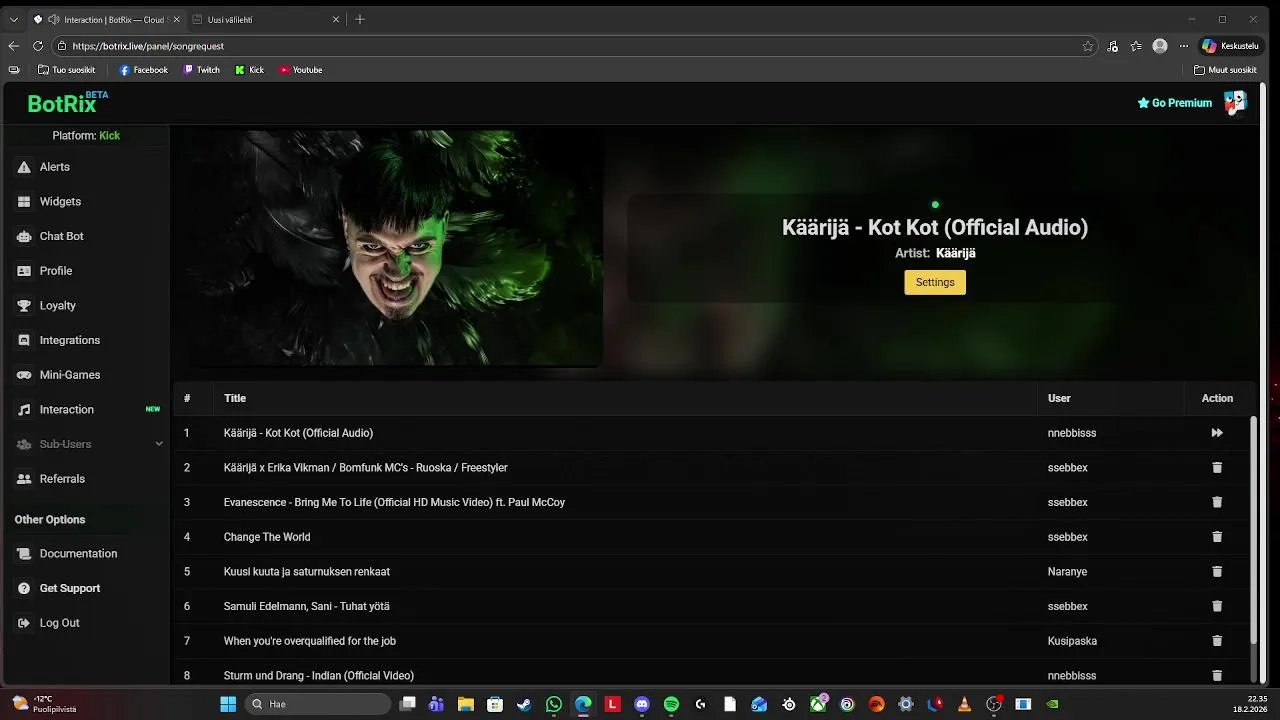Open the Tuo suosikit bookmark
The width and height of the screenshot is (1280, 720).
(66, 70)
